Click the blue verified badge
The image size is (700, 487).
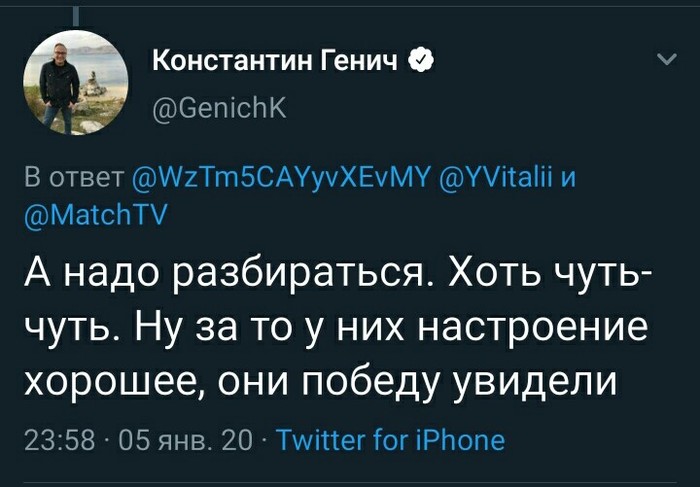pyautogui.click(x=423, y=62)
